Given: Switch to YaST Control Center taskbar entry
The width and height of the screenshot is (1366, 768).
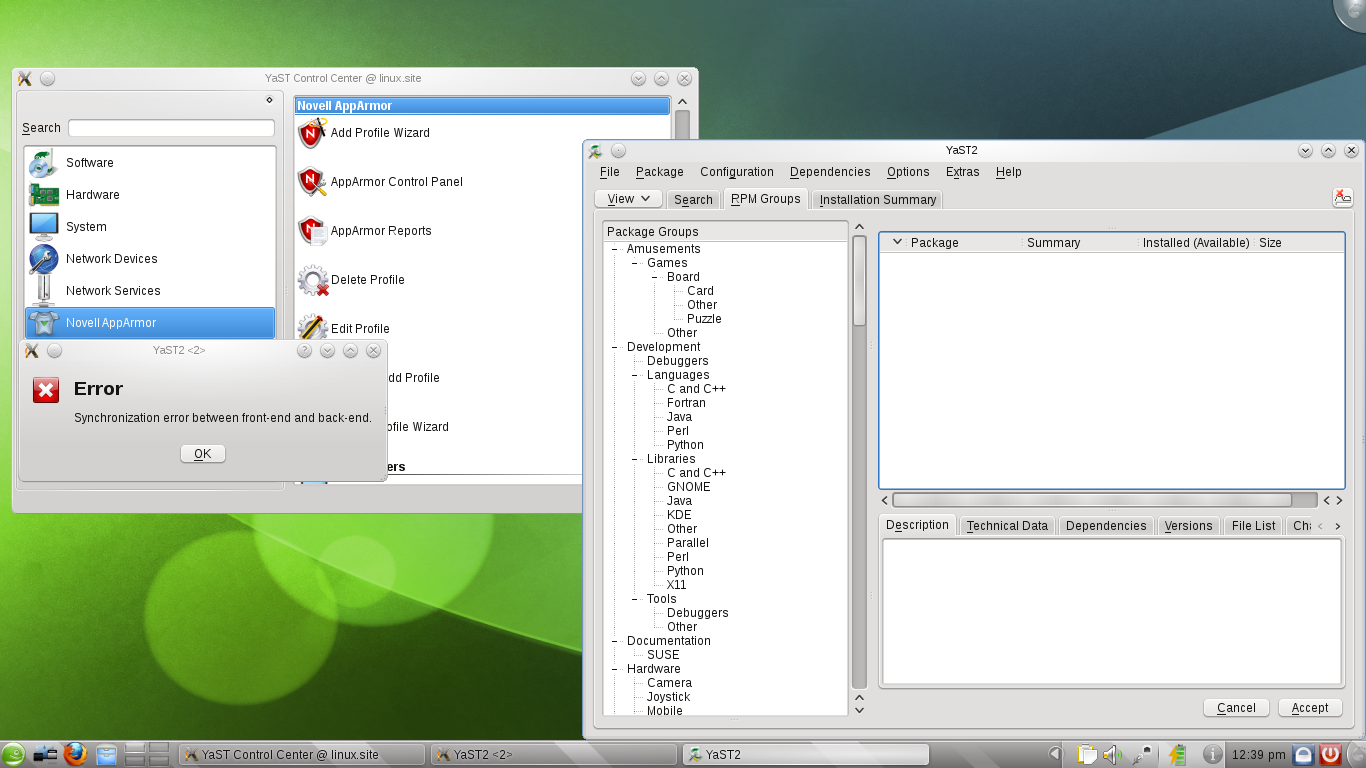Looking at the screenshot, I should tap(301, 754).
